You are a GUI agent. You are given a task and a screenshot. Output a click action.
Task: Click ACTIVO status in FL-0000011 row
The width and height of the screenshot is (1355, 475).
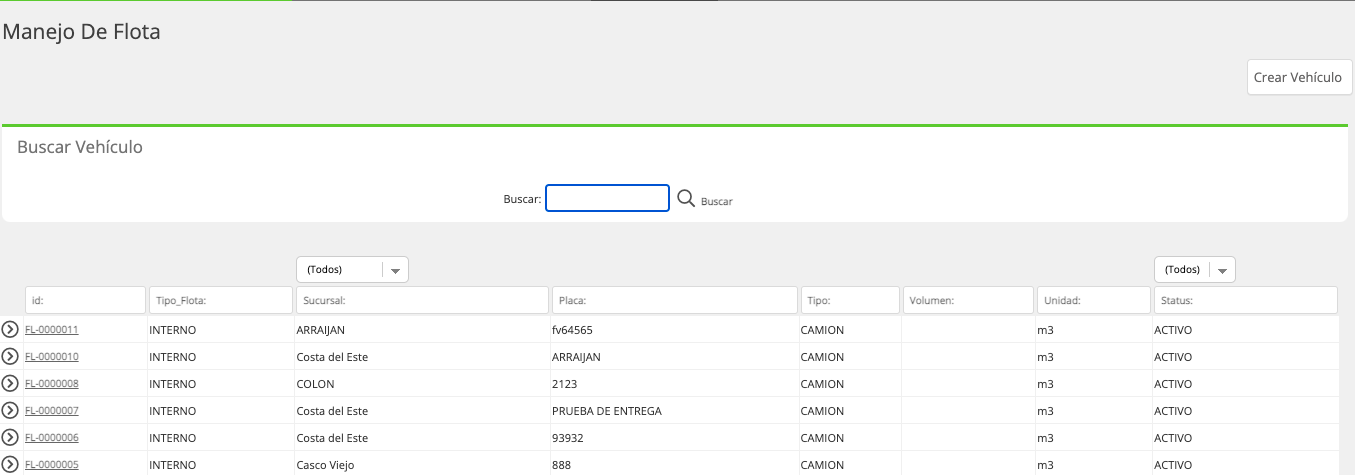coord(1173,329)
